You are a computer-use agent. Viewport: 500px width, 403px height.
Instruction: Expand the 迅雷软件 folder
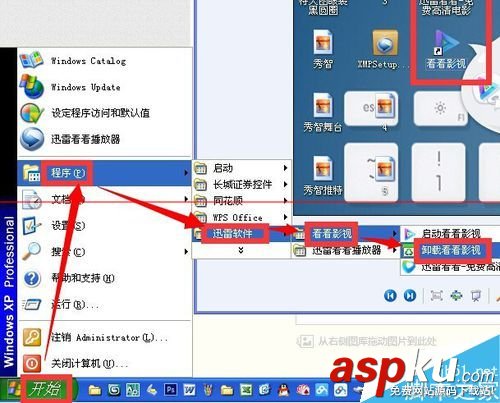point(241,234)
